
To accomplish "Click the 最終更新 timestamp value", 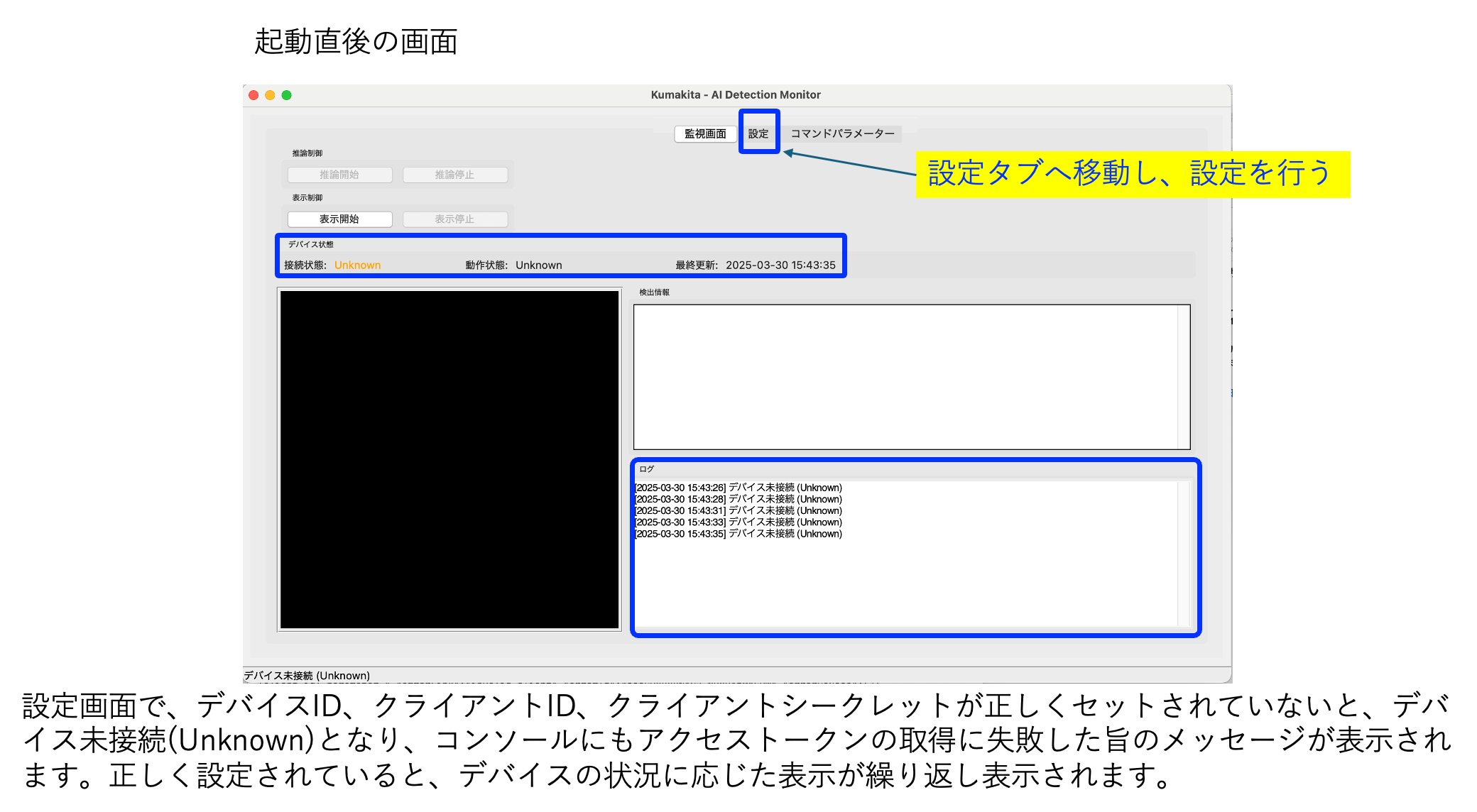I will (780, 265).
